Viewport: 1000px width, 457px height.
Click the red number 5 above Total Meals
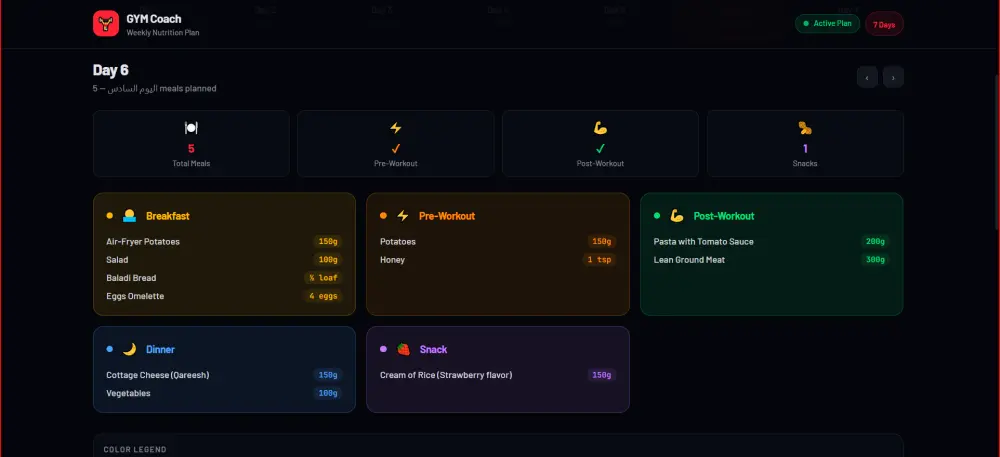[x=191, y=149]
